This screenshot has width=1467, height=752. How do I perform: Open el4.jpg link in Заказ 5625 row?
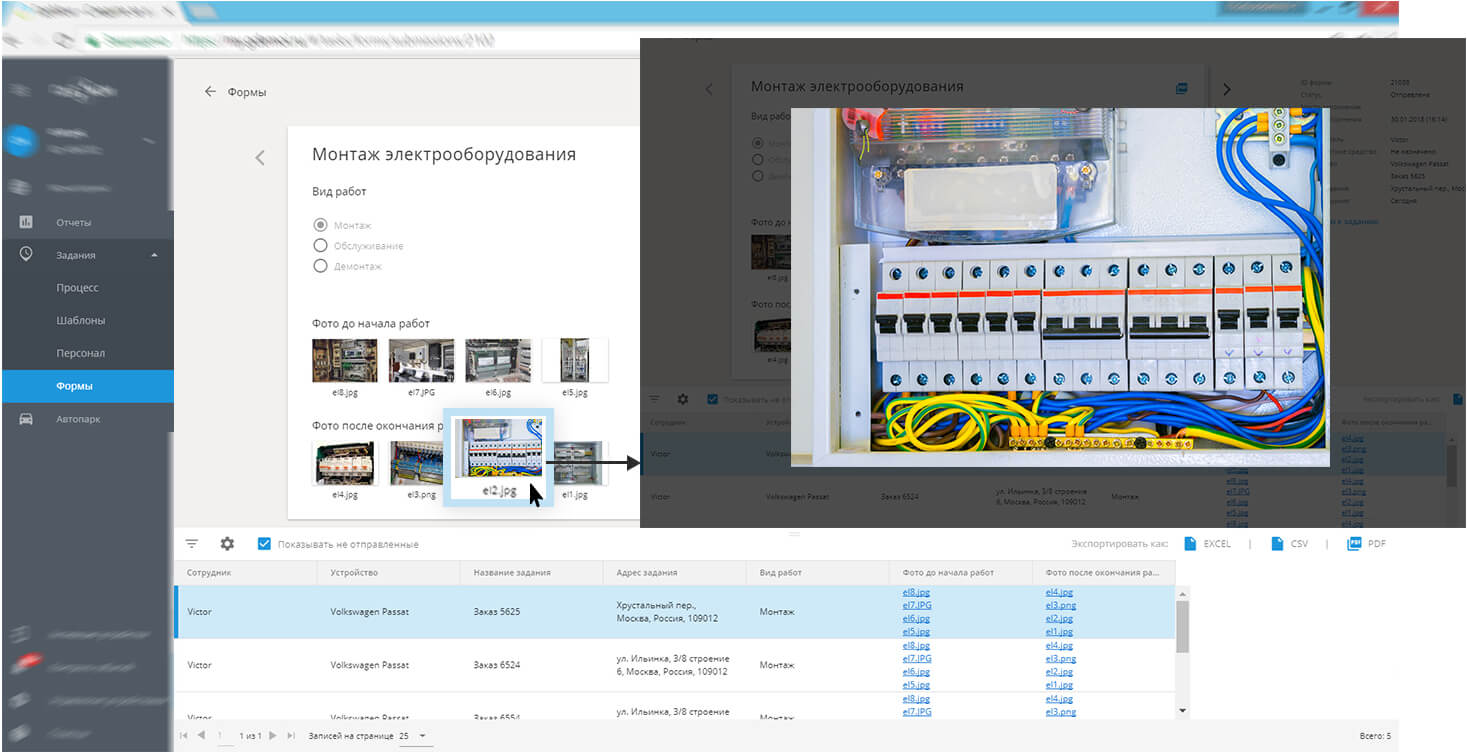(1059, 592)
